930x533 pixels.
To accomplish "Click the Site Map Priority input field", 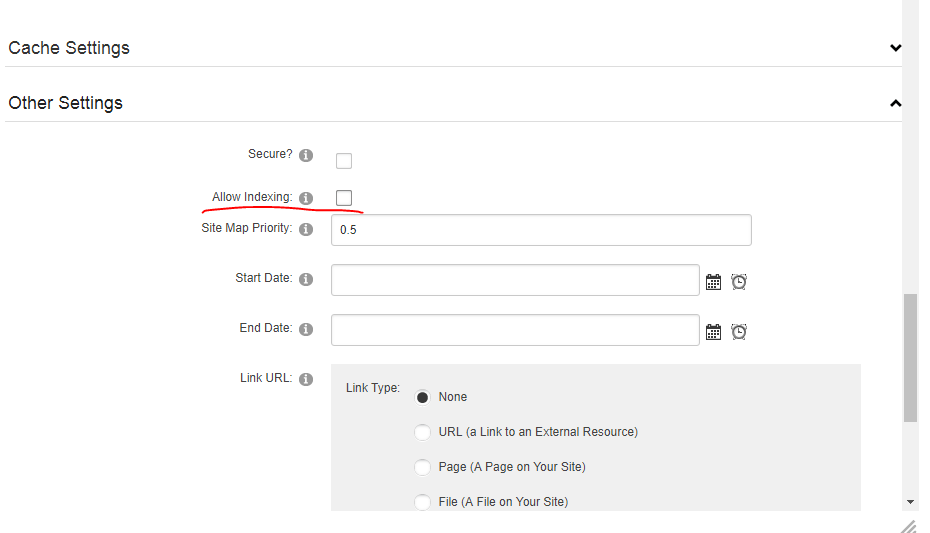I will (541, 230).
